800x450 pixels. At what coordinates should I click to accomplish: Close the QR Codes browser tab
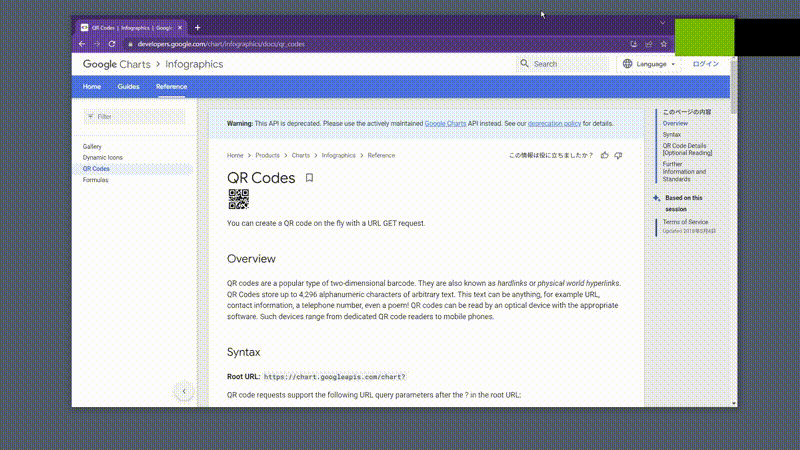point(180,28)
